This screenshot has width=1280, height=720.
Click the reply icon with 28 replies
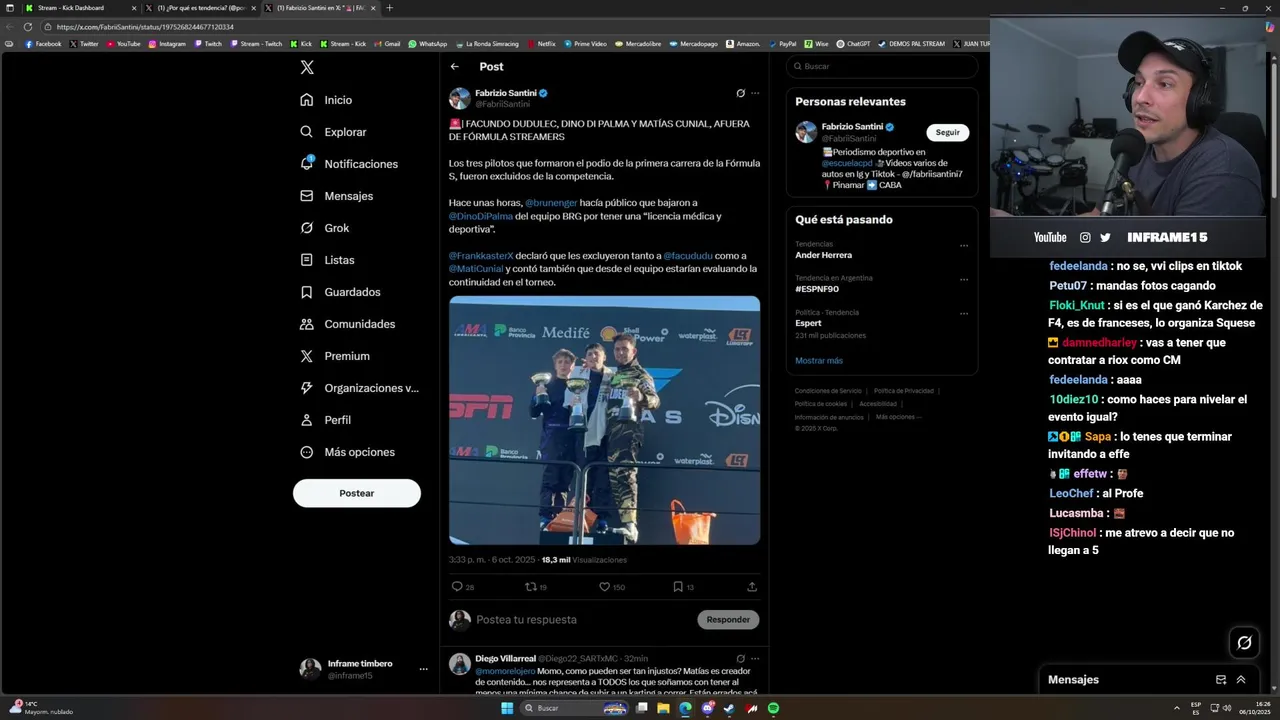coord(457,587)
